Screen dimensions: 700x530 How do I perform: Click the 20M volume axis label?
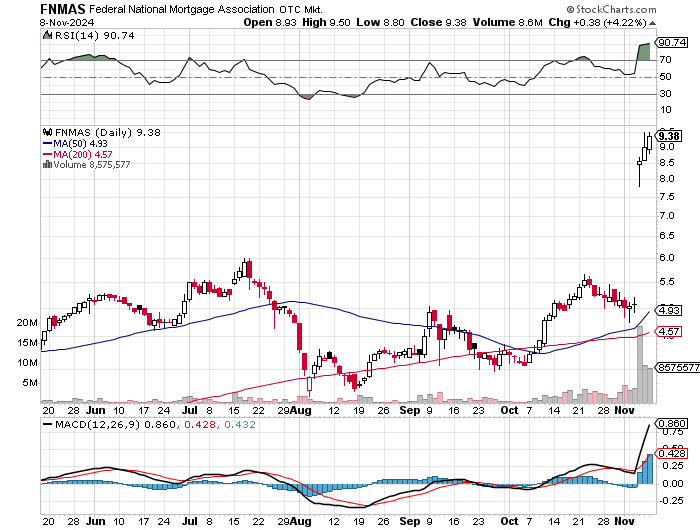(x=27, y=322)
